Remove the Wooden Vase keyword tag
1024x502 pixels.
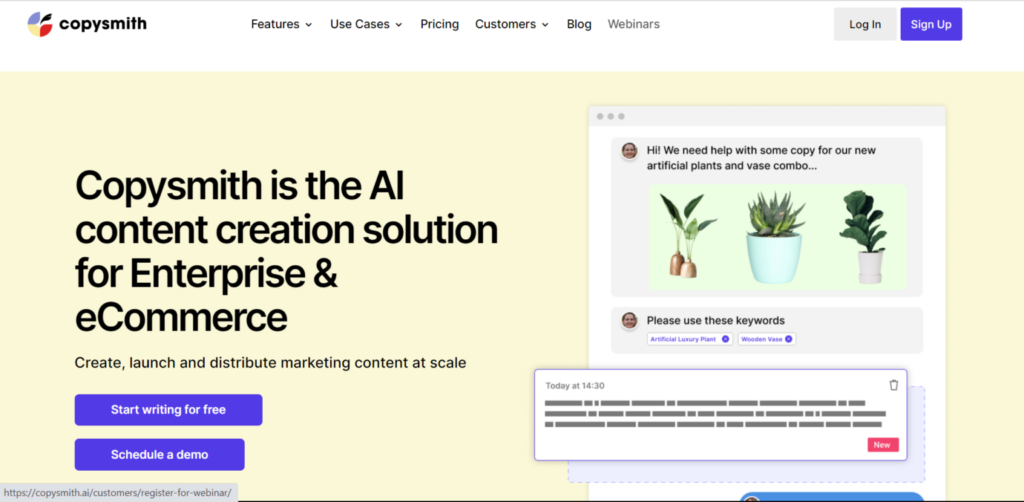[788, 339]
